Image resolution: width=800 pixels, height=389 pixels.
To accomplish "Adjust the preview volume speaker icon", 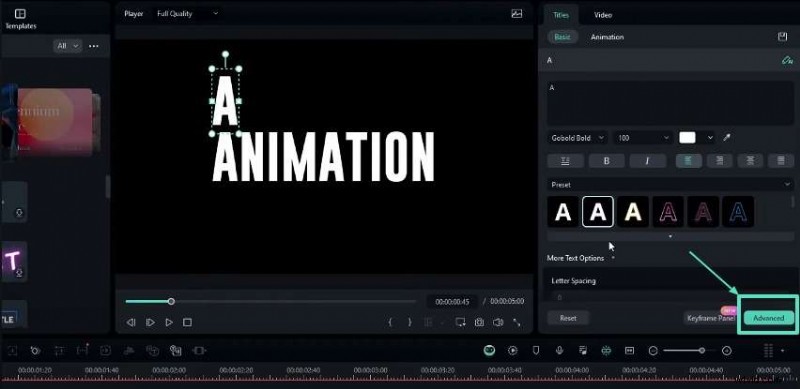I will (498, 322).
